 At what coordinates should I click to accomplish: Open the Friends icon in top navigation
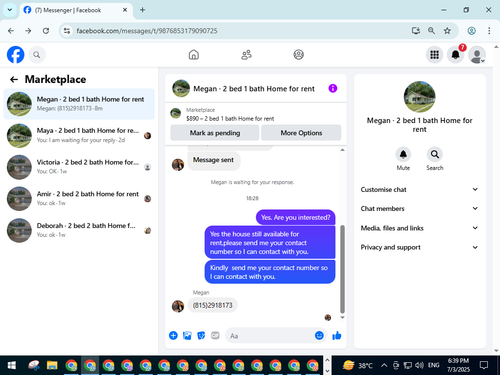pyautogui.click(x=246, y=55)
